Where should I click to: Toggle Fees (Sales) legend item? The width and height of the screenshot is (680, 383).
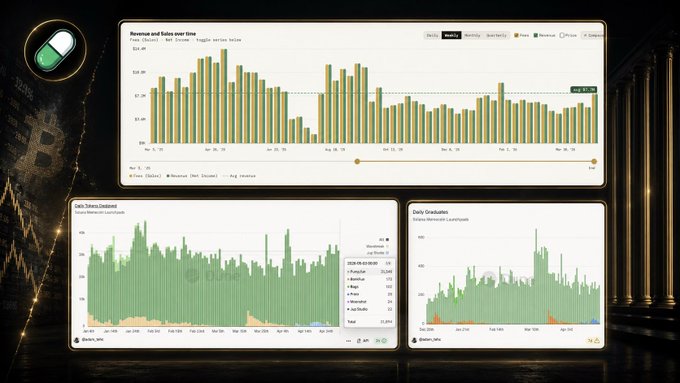click(x=145, y=176)
